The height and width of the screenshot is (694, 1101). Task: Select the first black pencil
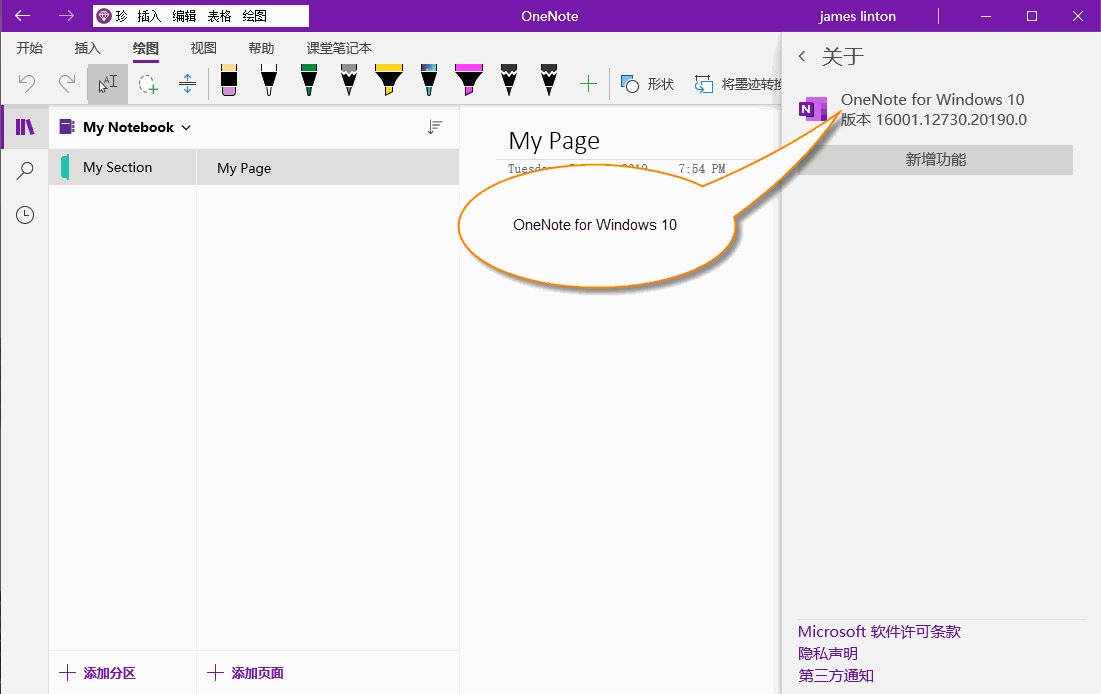pos(509,80)
